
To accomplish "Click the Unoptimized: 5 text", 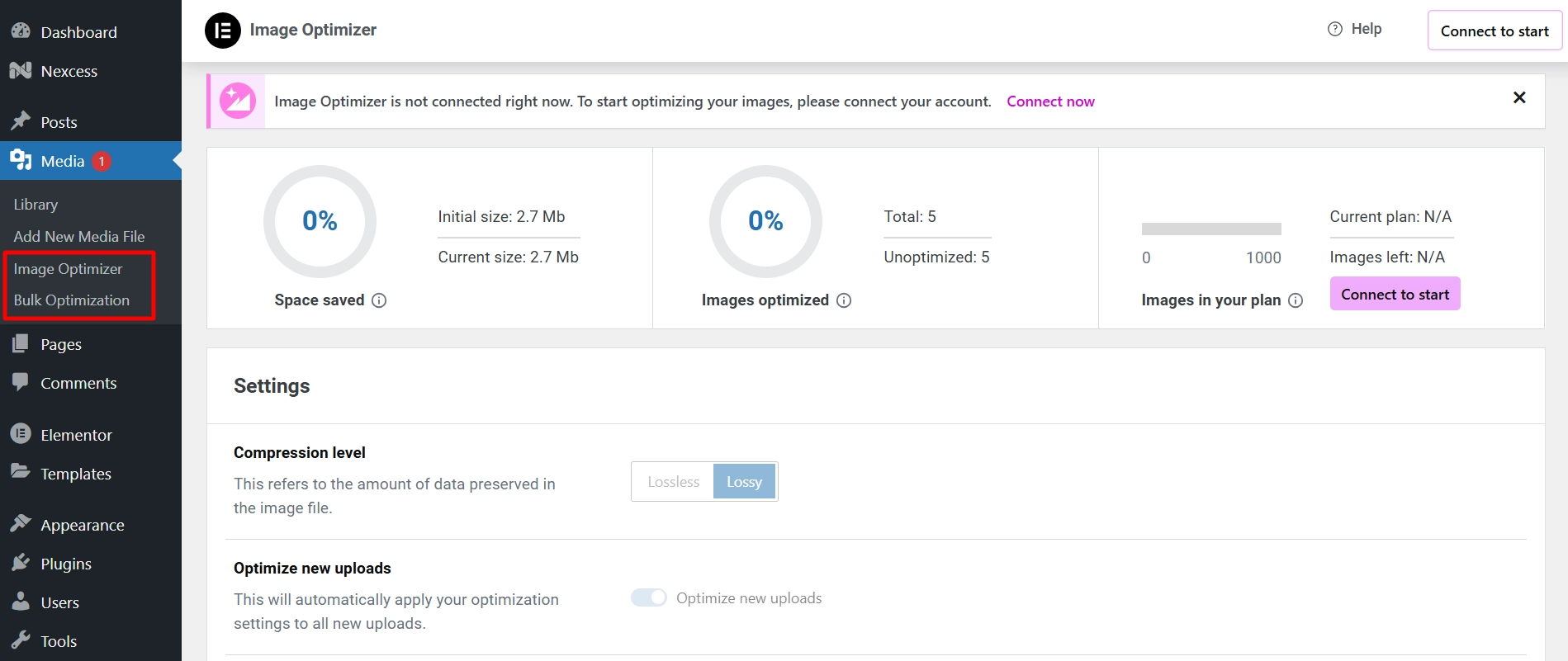I will [936, 257].
